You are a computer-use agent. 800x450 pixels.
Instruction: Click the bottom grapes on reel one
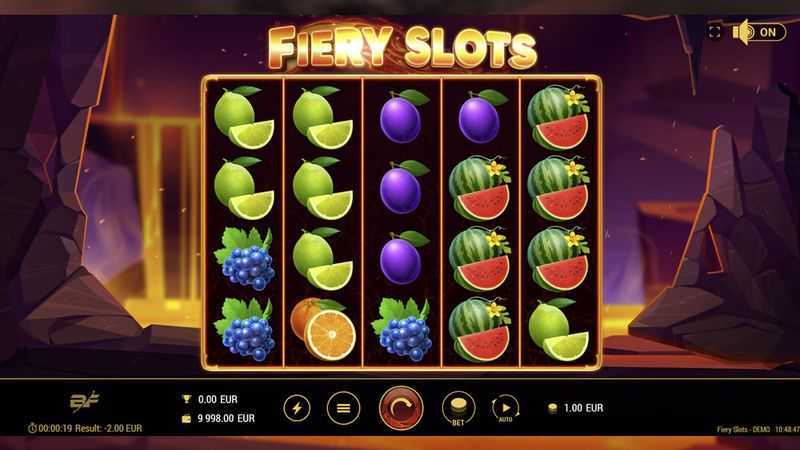pos(244,330)
